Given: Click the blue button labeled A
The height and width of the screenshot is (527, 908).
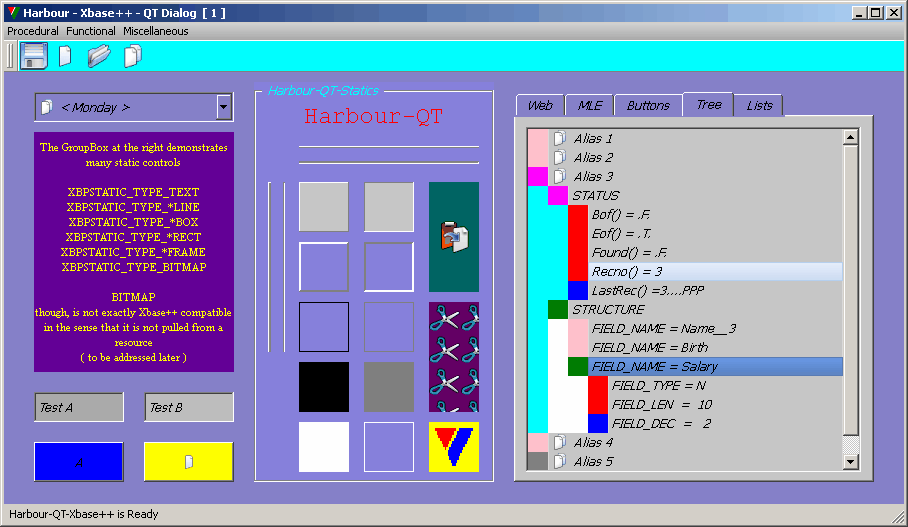Looking at the screenshot, I should tap(79, 462).
